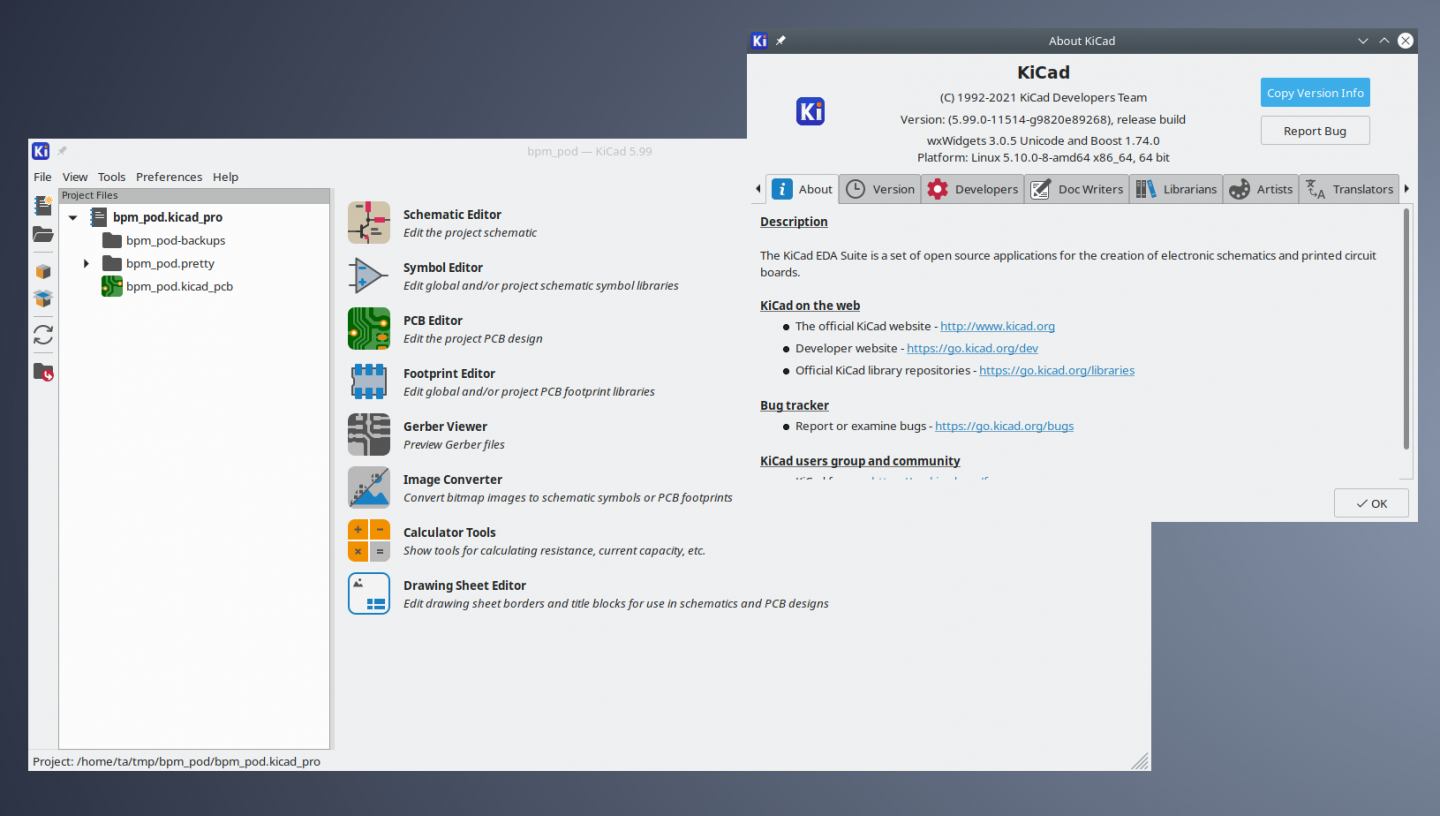Expand the bpm_pod.pretty folder
The width and height of the screenshot is (1440, 816).
pos(87,264)
